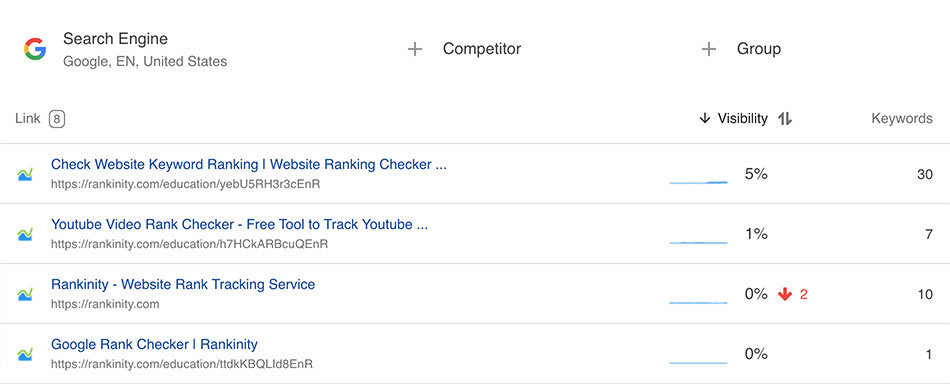The height and width of the screenshot is (384, 950).
Task: Click the red down arrow showing 2
Action: coord(785,294)
